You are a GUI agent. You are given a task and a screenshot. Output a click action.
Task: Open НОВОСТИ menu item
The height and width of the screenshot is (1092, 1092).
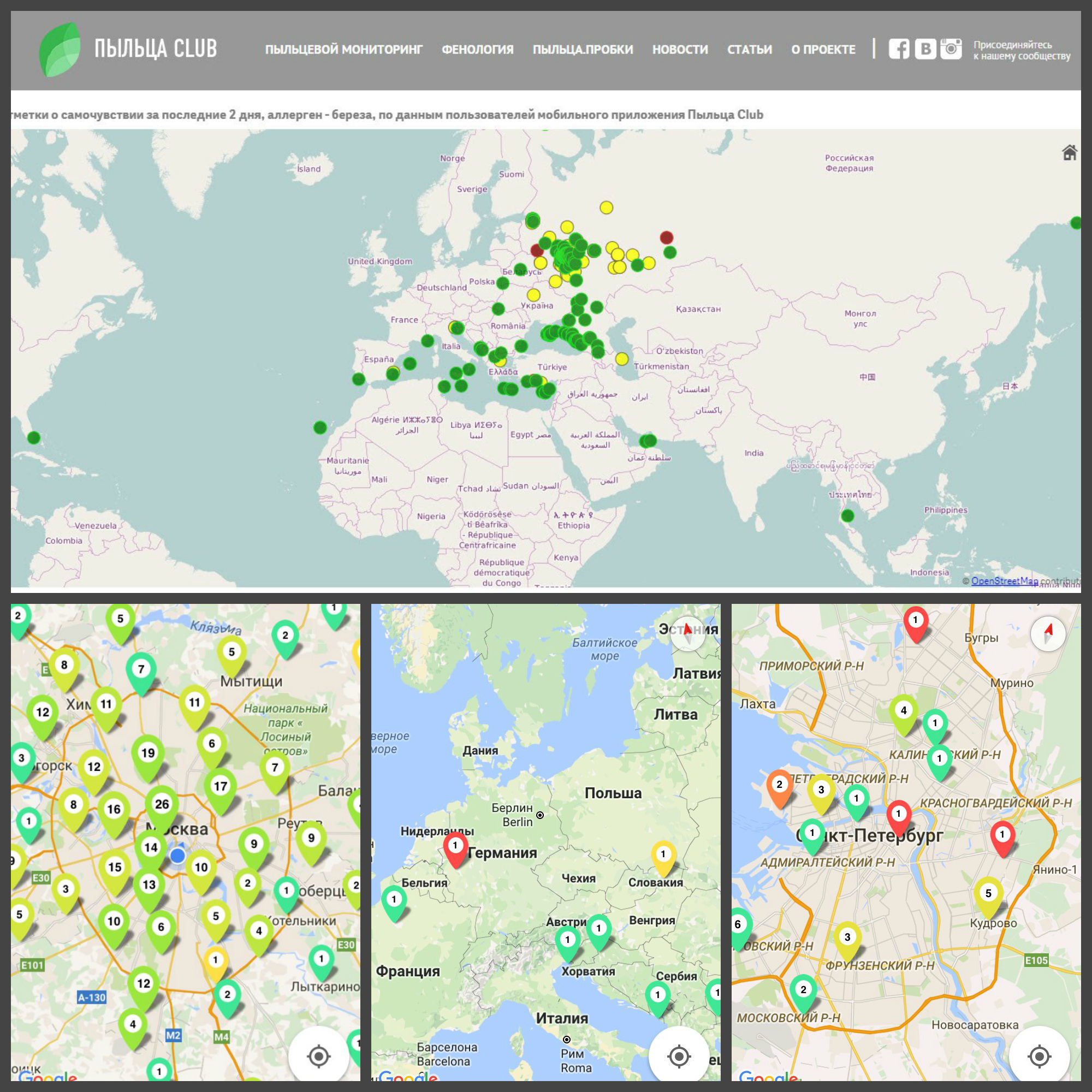(680, 50)
